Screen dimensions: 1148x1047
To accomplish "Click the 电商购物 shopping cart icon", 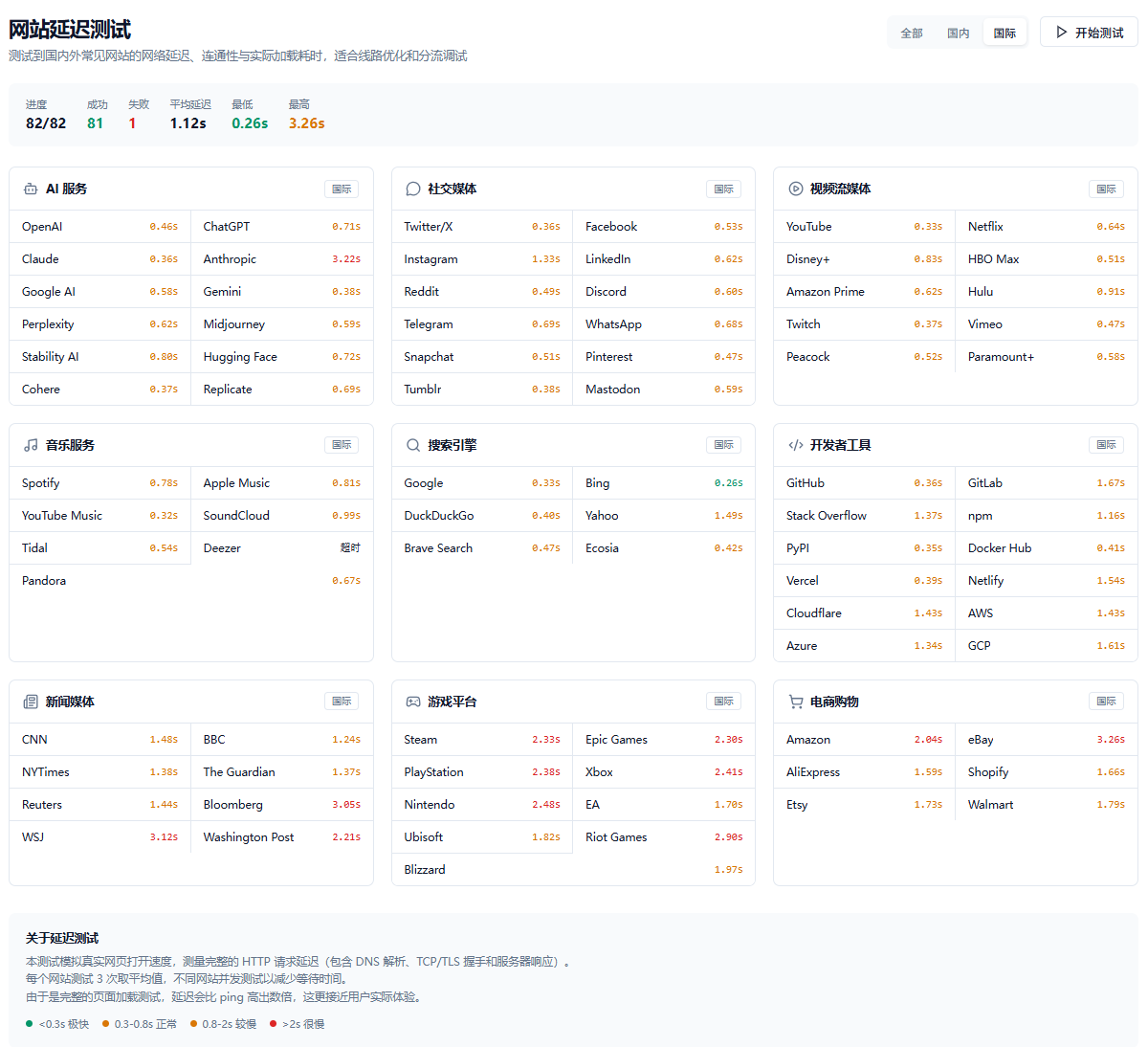I will (795, 702).
